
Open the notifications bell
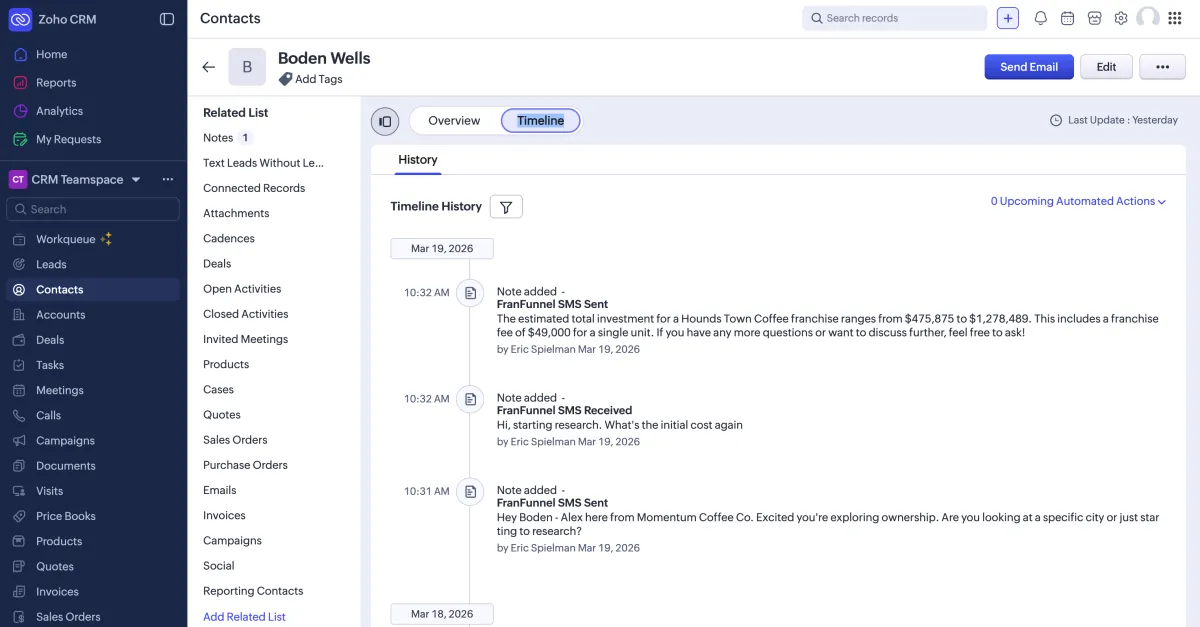[x=1040, y=17]
